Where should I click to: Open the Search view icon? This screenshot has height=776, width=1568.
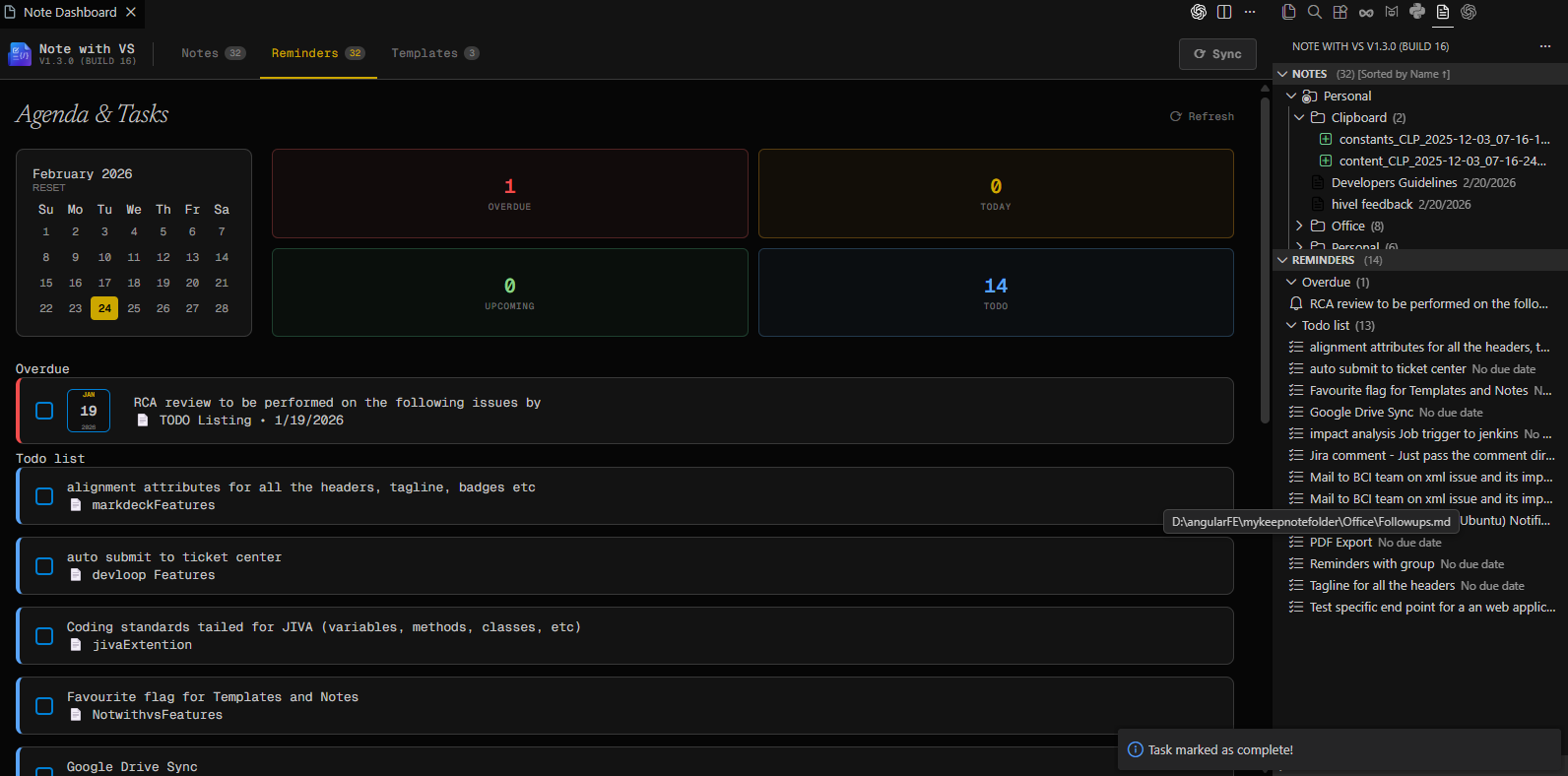1314,12
